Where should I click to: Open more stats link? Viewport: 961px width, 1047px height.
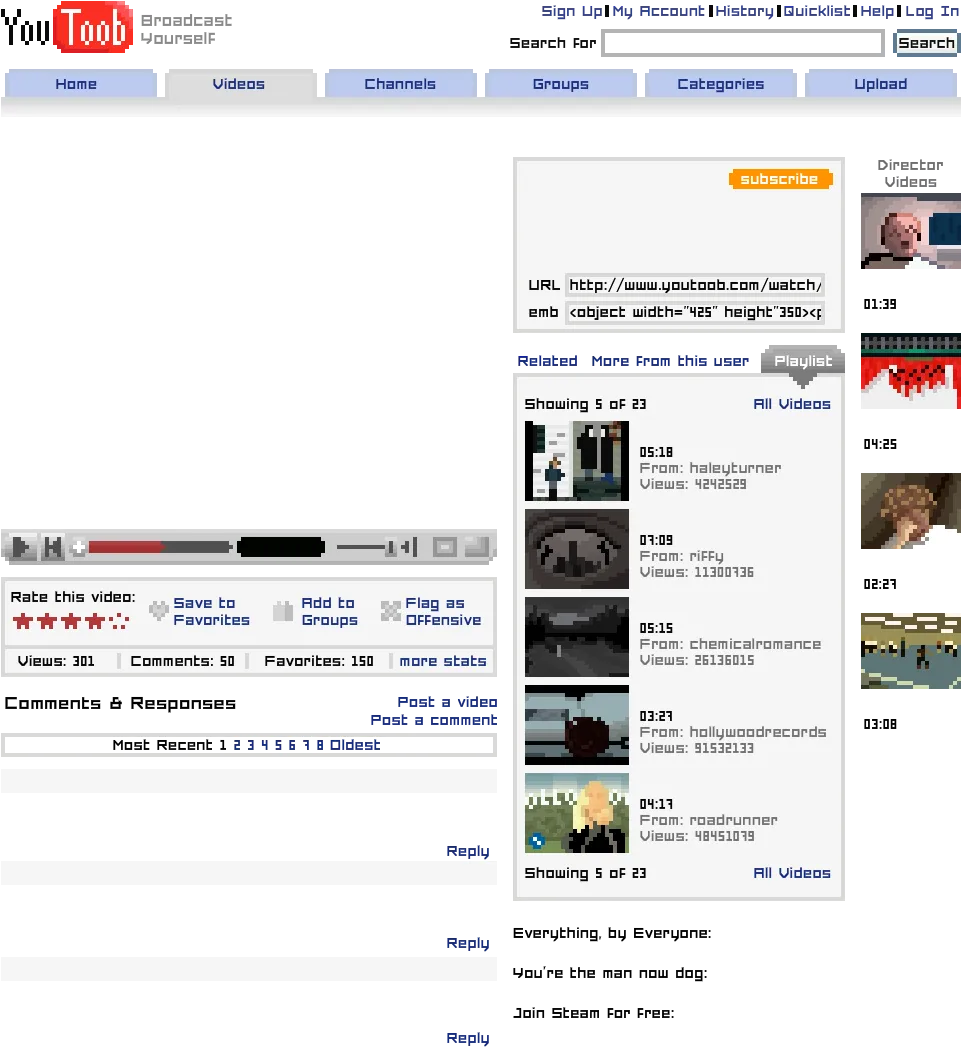(443, 661)
